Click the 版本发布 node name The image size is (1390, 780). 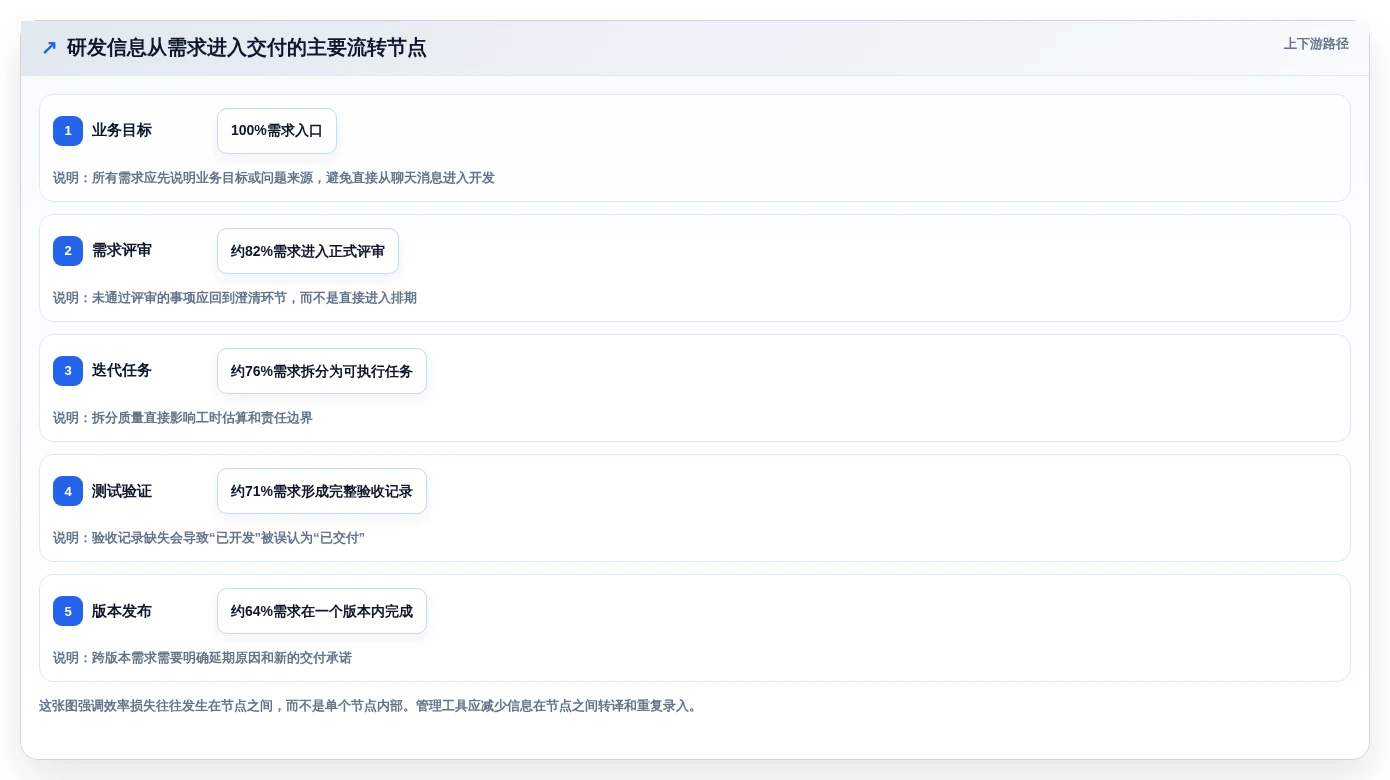tap(122, 611)
